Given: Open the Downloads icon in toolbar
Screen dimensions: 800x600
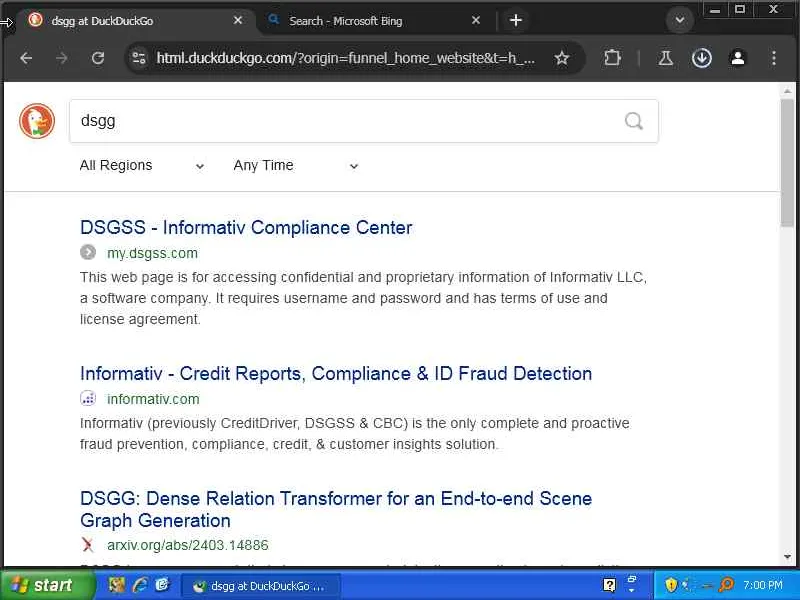Looking at the screenshot, I should (x=702, y=58).
